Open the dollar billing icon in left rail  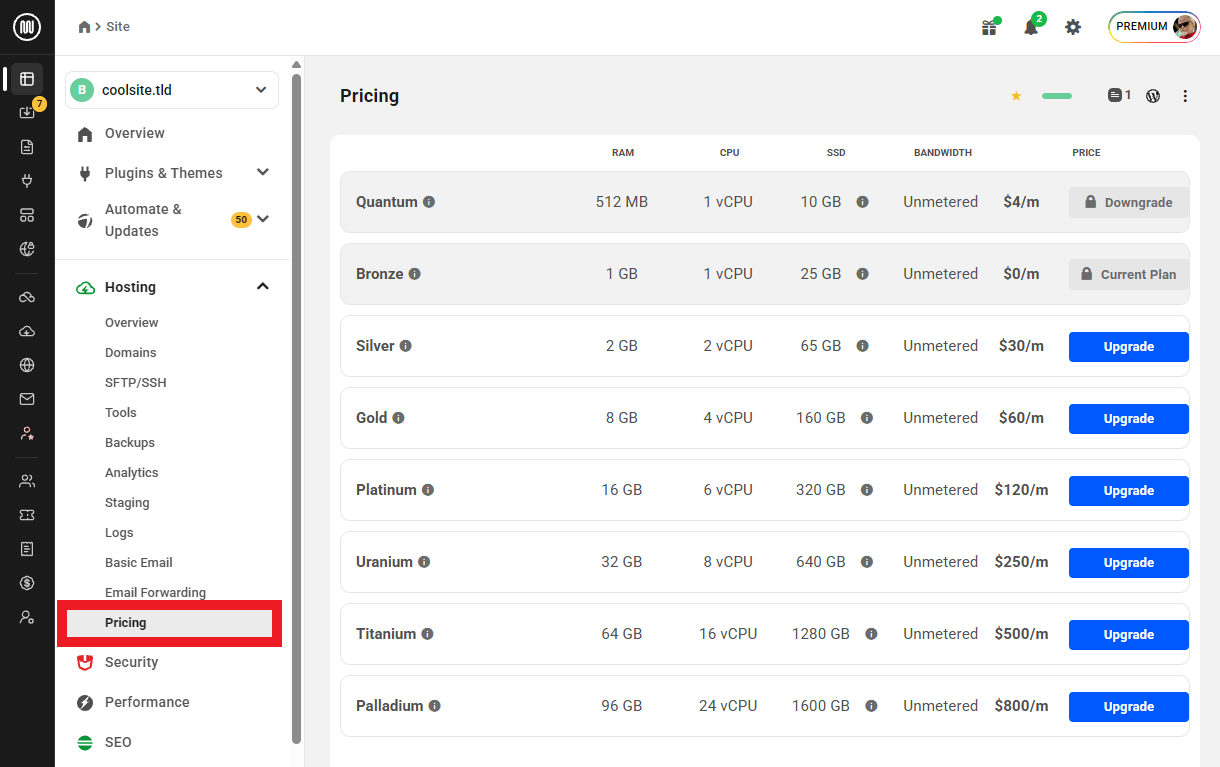27,583
